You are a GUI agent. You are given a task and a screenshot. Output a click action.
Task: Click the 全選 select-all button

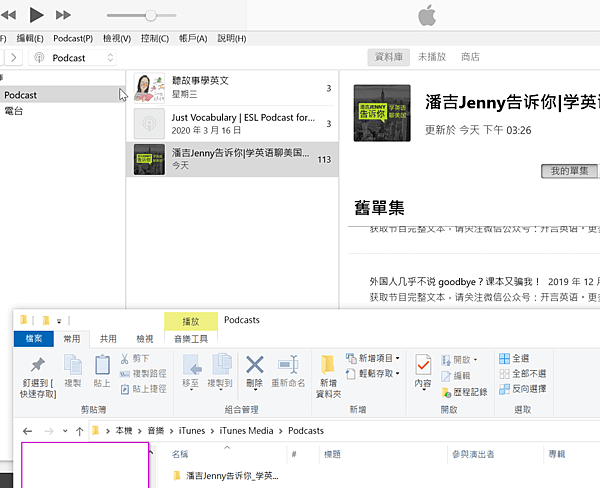514,359
